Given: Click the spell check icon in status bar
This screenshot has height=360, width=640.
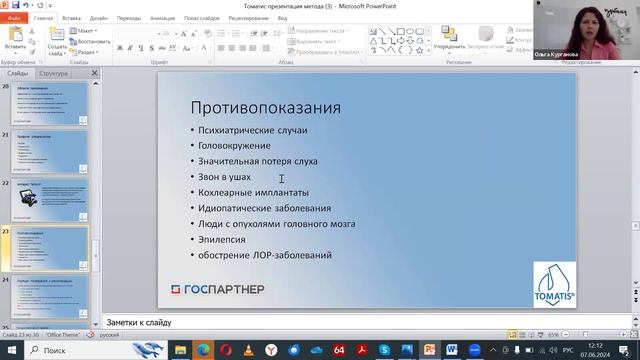Looking at the screenshot, I should tap(91, 335).
